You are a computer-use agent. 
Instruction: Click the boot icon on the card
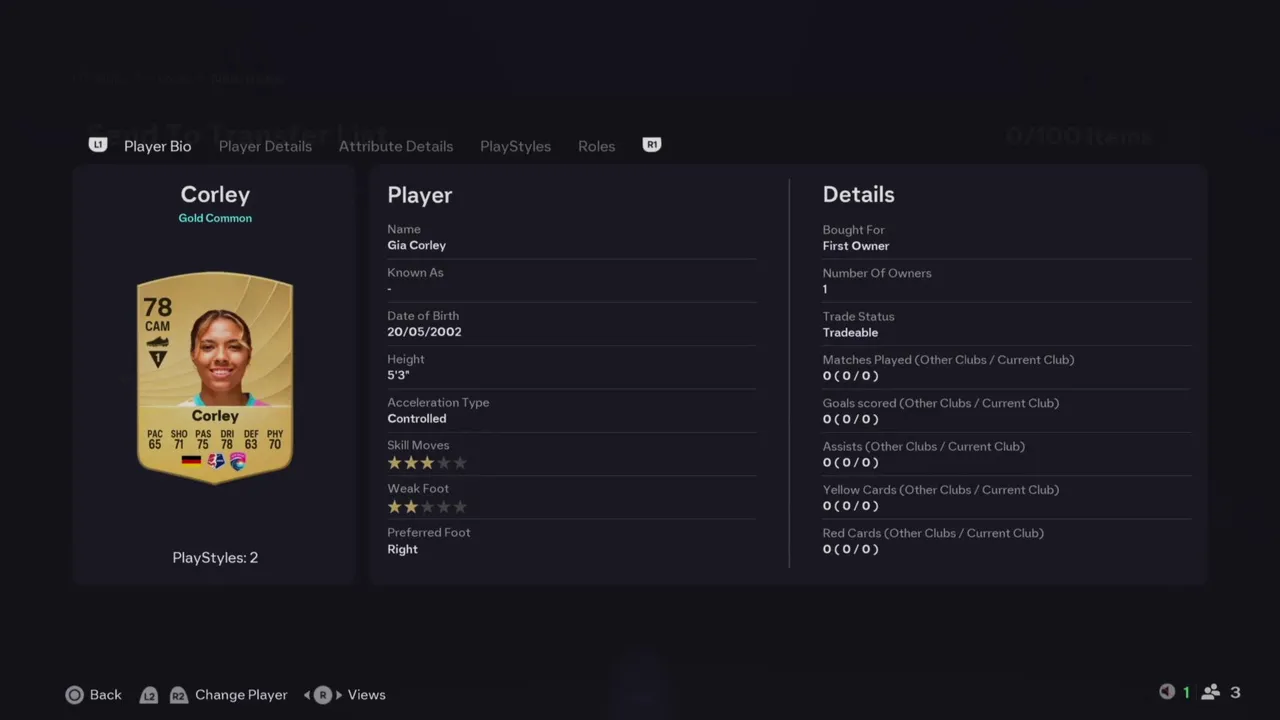click(x=157, y=342)
